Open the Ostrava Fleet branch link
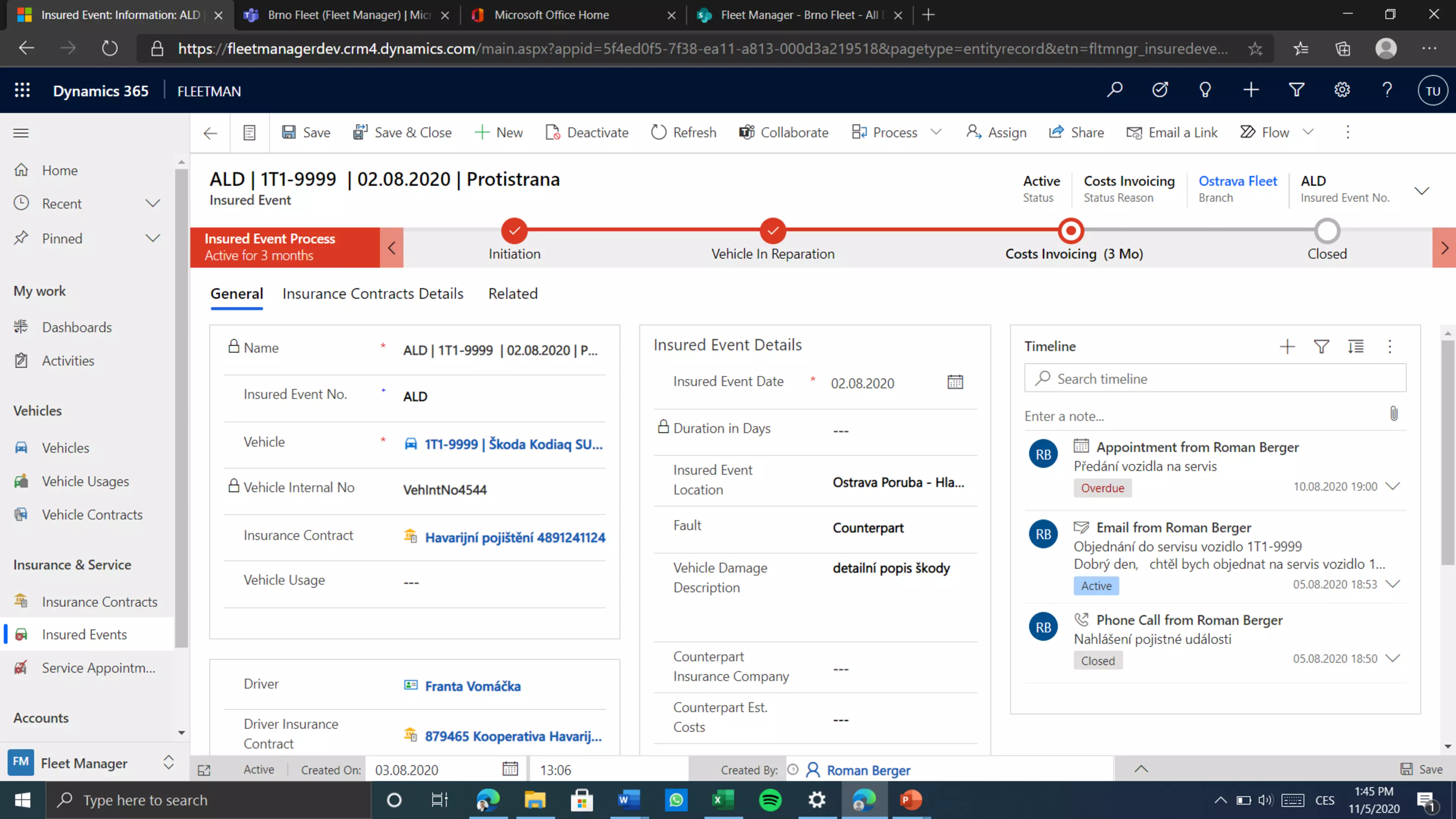1456x819 pixels. 1237,181
